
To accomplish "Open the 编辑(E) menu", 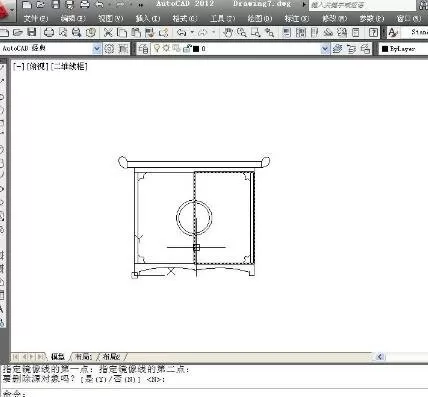I will (x=73, y=18).
